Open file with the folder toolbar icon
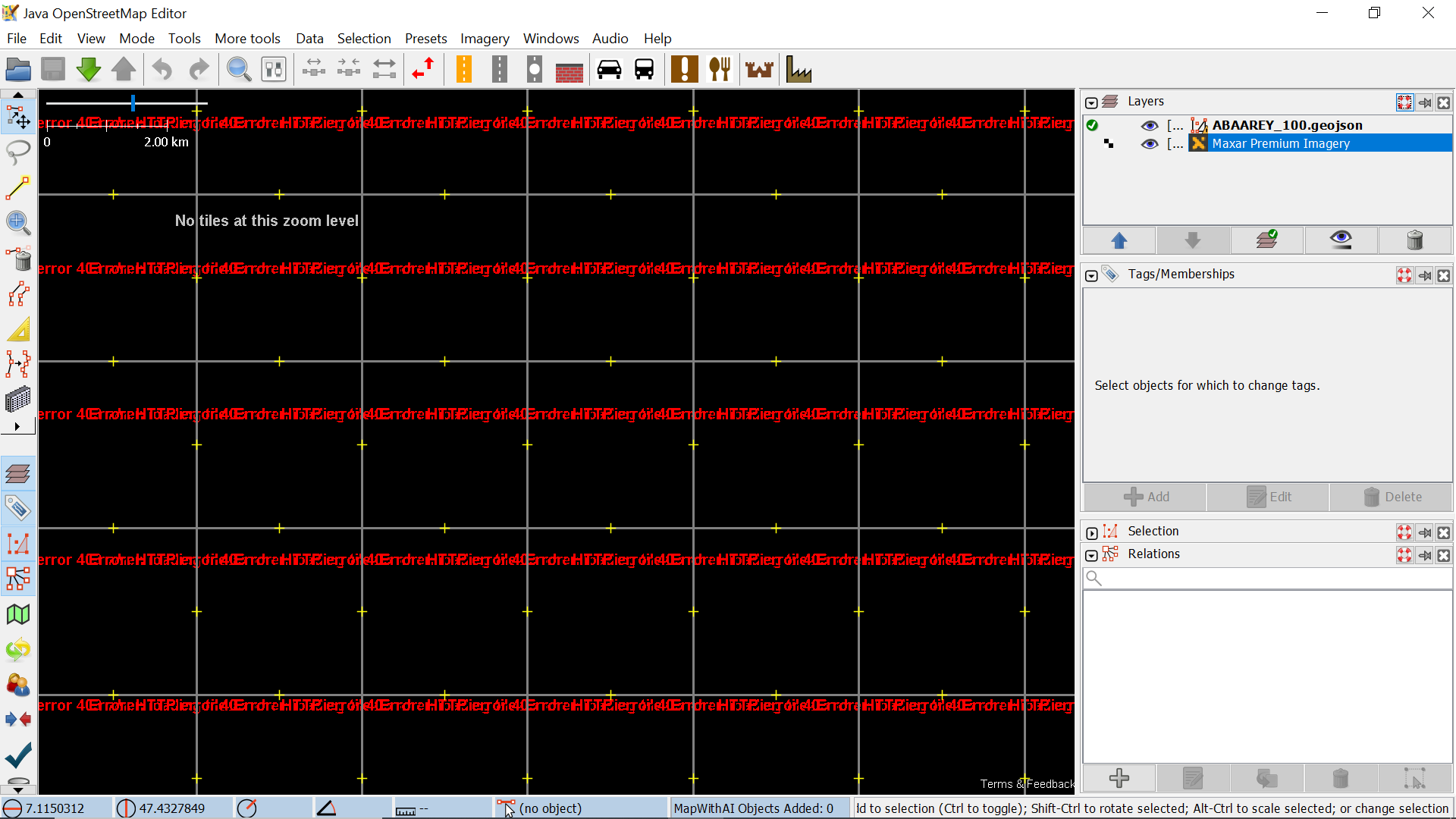Viewport: 1456px width, 819px height. point(18,70)
